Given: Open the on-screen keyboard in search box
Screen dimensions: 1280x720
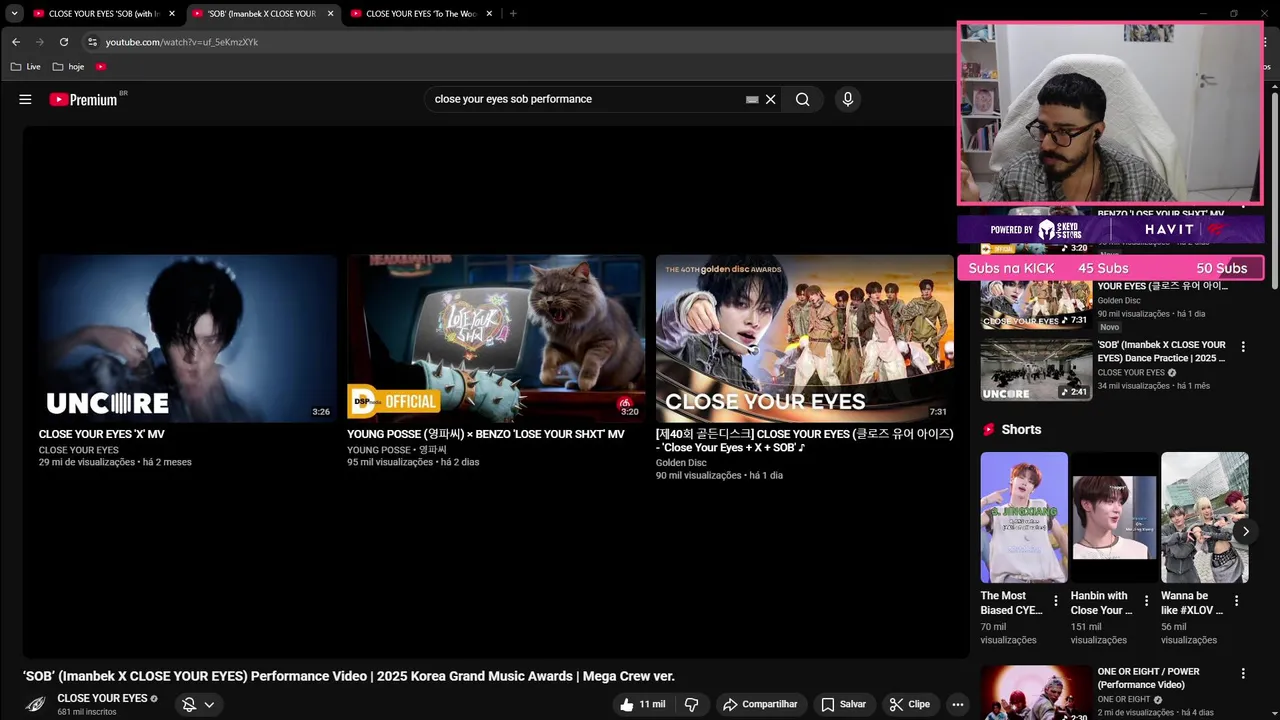Looking at the screenshot, I should pyautogui.click(x=752, y=99).
